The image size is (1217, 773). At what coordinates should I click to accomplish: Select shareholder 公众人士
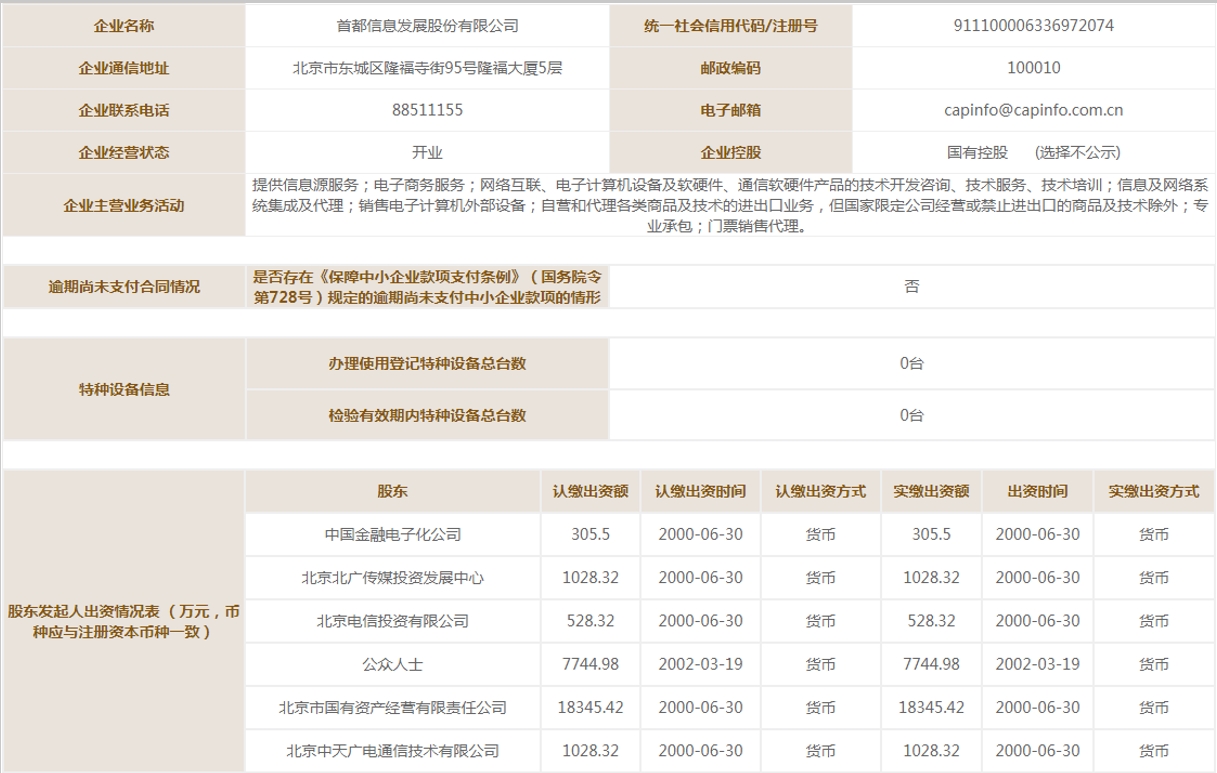[392, 664]
